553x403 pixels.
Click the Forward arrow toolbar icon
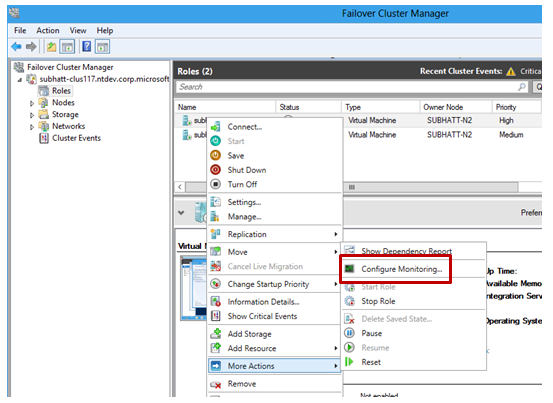(x=31, y=47)
